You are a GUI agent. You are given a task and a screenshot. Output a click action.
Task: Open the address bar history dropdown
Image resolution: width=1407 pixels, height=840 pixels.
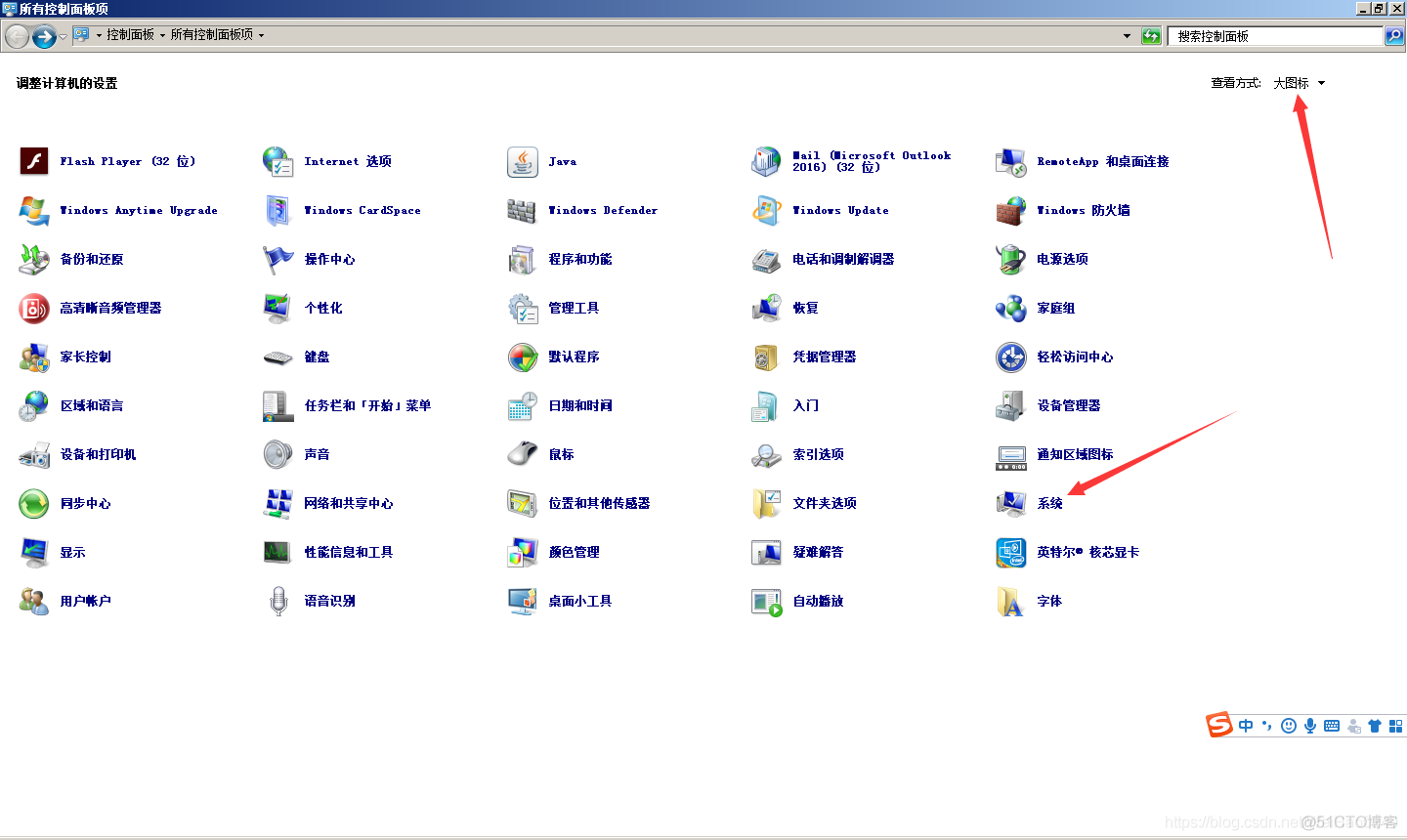pyautogui.click(x=1127, y=36)
